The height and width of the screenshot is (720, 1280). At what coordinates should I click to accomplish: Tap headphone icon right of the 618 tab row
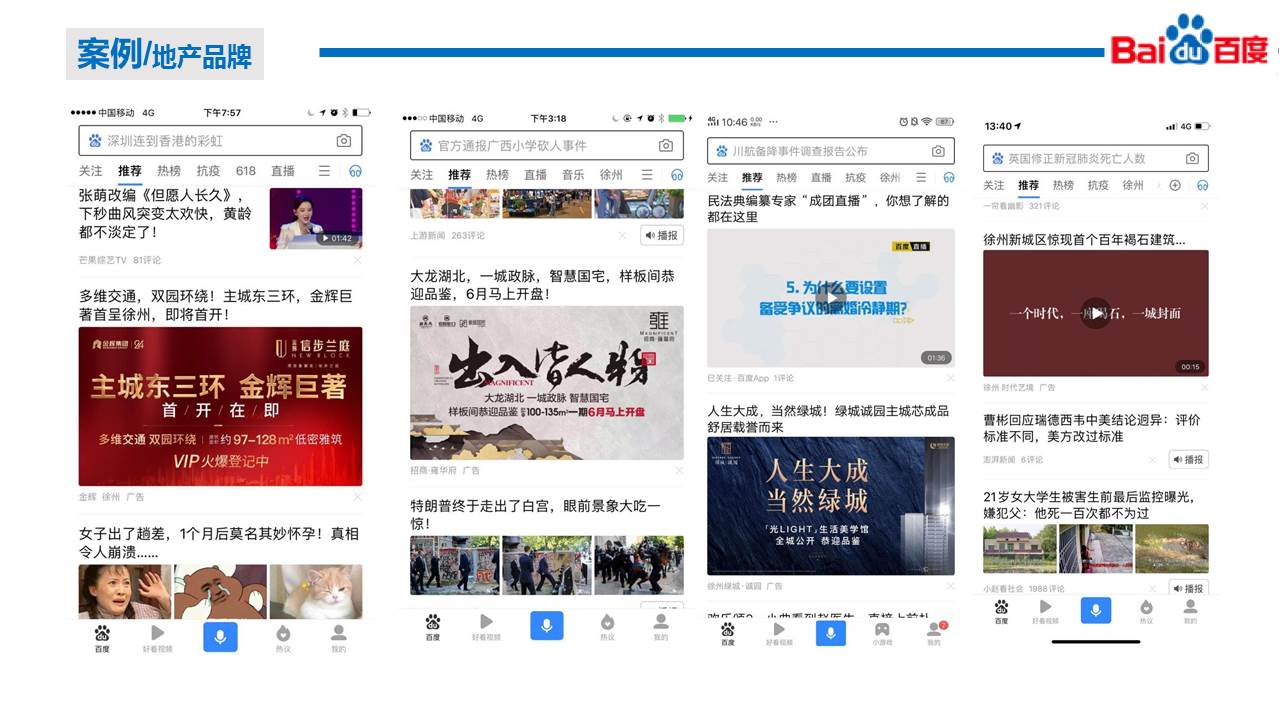(x=355, y=171)
